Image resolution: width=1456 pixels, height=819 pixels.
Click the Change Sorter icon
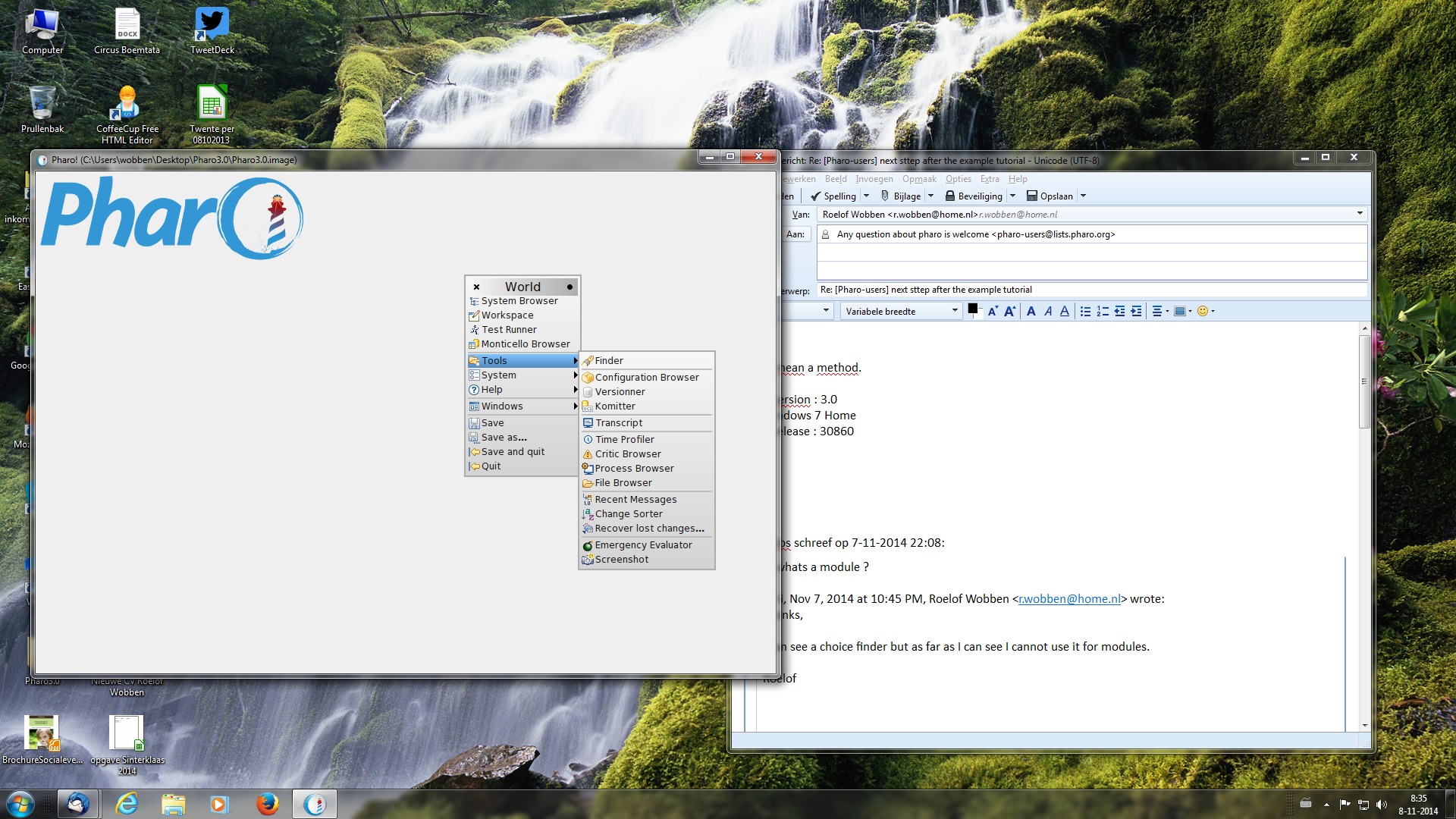pyautogui.click(x=588, y=514)
